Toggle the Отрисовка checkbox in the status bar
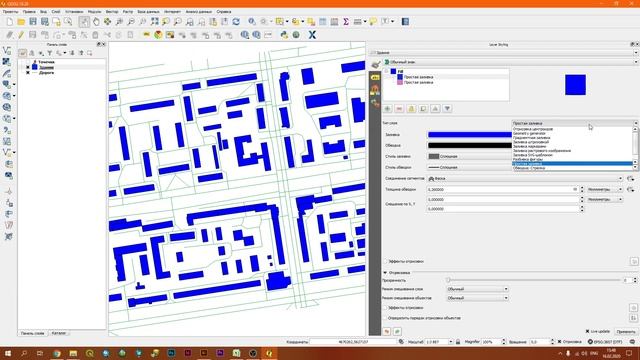Viewport: 640px width, 360px height. pos(560,342)
